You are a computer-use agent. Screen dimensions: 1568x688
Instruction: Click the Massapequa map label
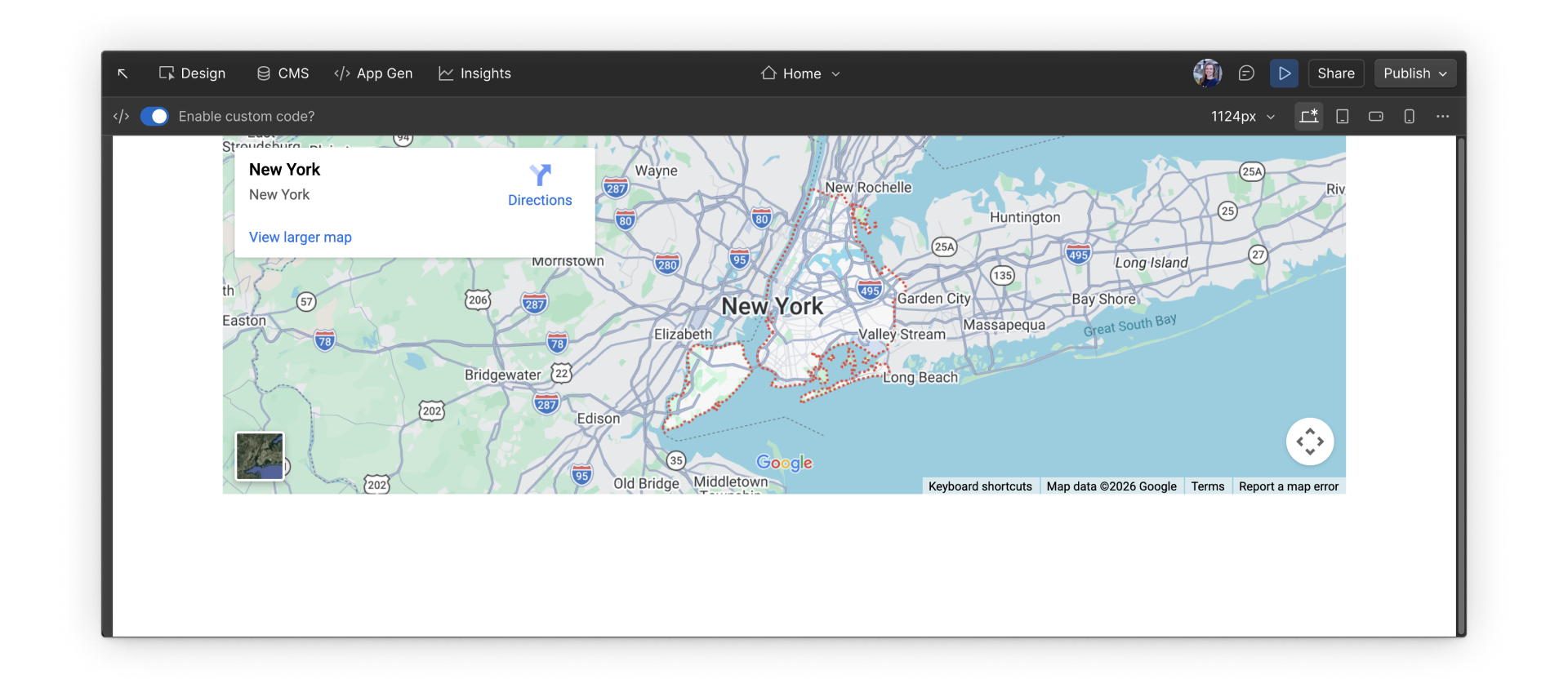1004,325
